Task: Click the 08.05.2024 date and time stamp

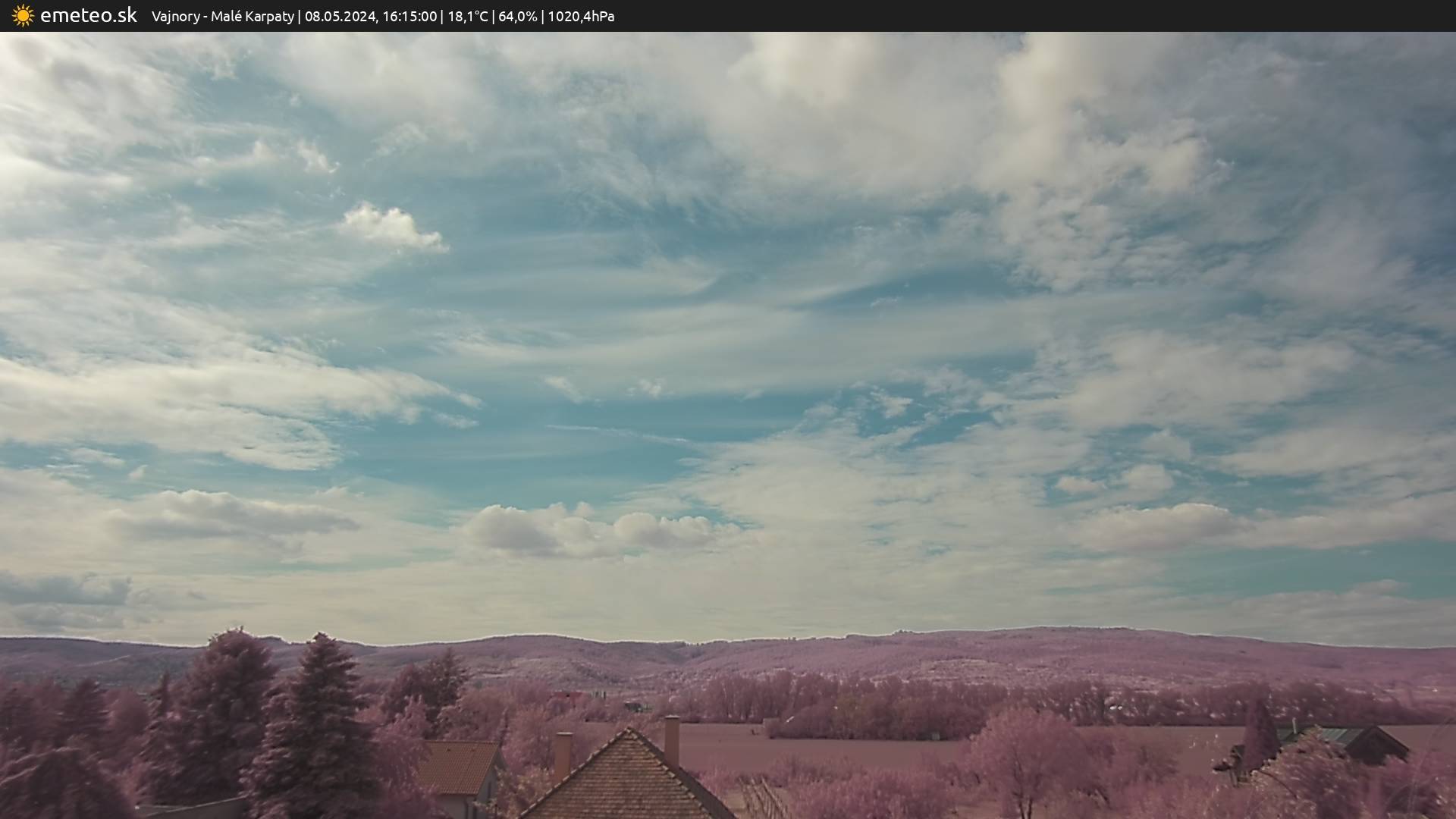Action: (x=370, y=17)
